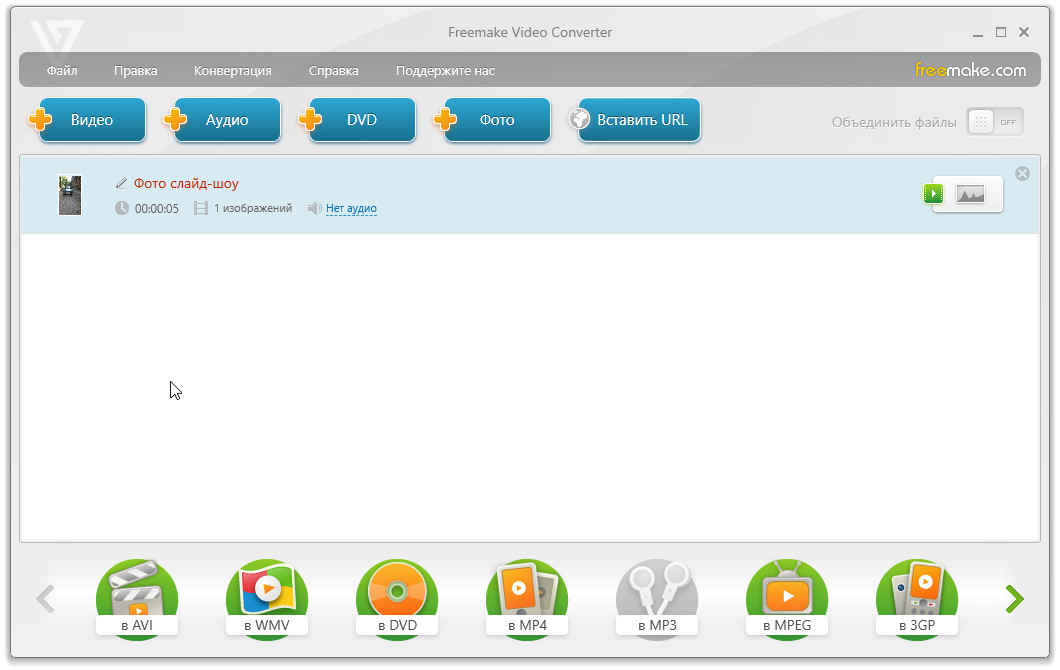1060x670 pixels.
Task: Choose the DVD burn format icon
Action: point(396,596)
